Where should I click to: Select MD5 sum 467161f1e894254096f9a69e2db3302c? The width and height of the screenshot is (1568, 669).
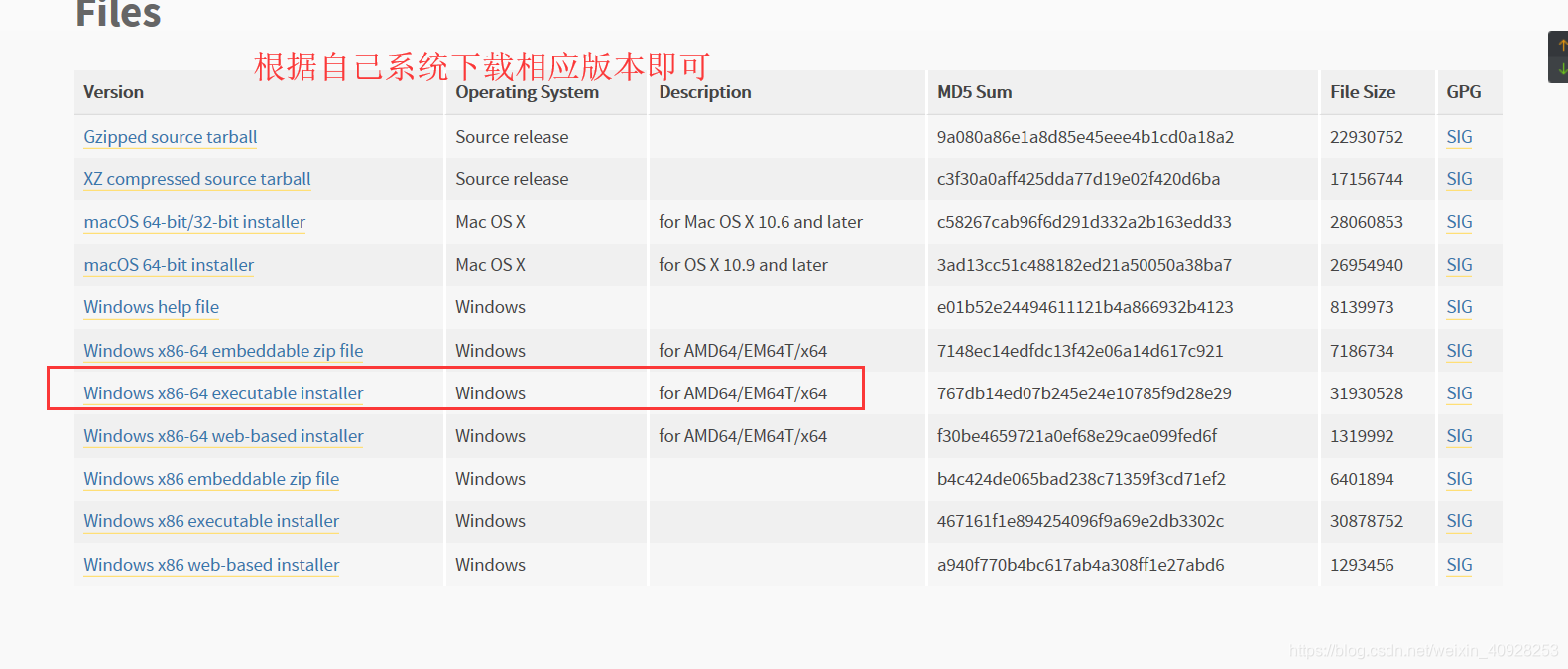coord(1080,521)
